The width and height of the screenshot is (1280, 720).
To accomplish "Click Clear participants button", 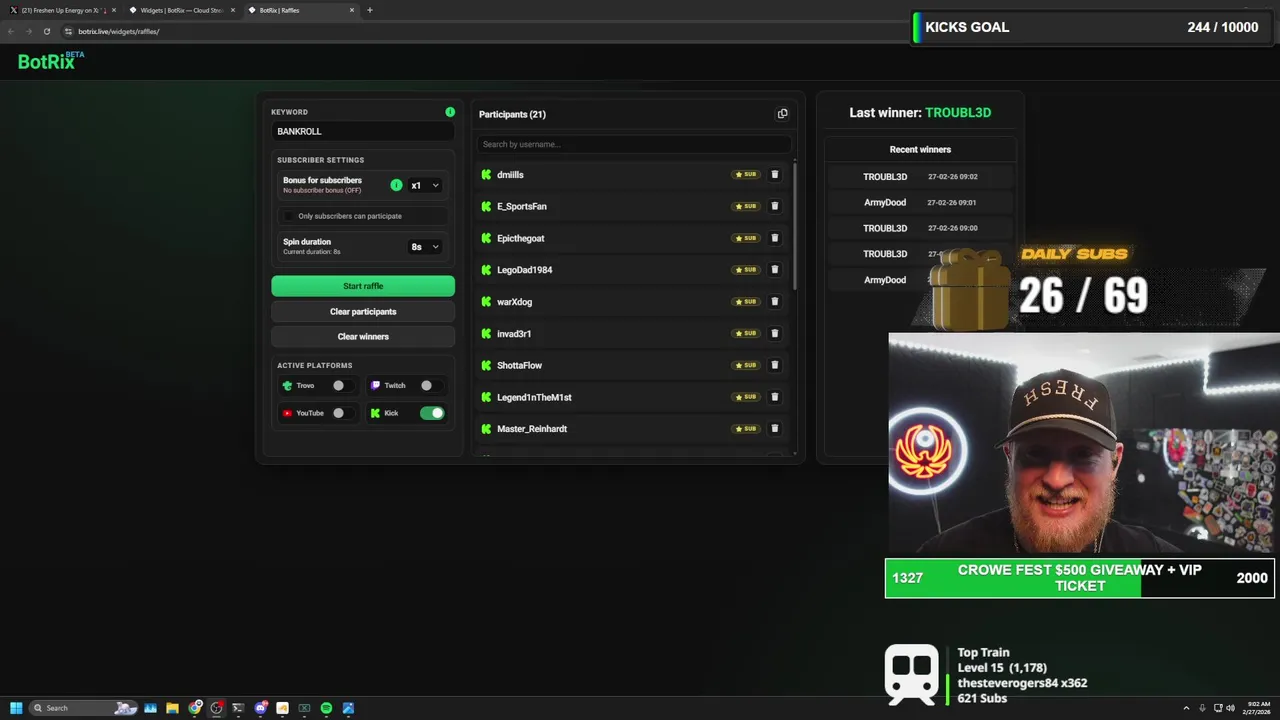I will click(x=363, y=311).
